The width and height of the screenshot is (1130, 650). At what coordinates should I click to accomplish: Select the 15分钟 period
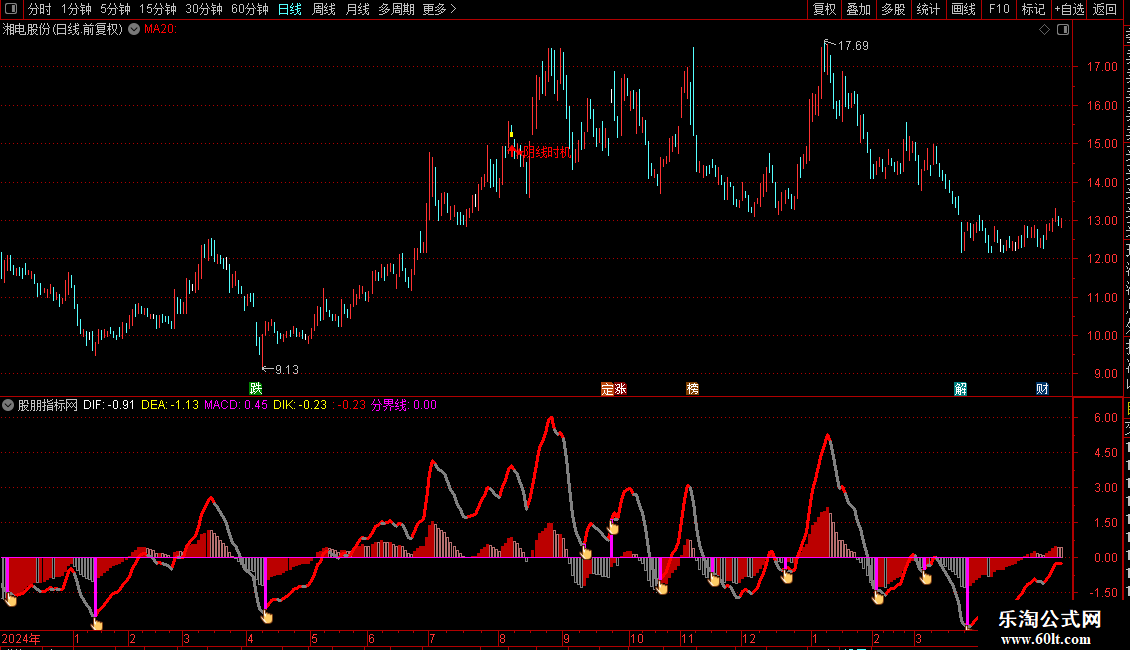click(158, 9)
